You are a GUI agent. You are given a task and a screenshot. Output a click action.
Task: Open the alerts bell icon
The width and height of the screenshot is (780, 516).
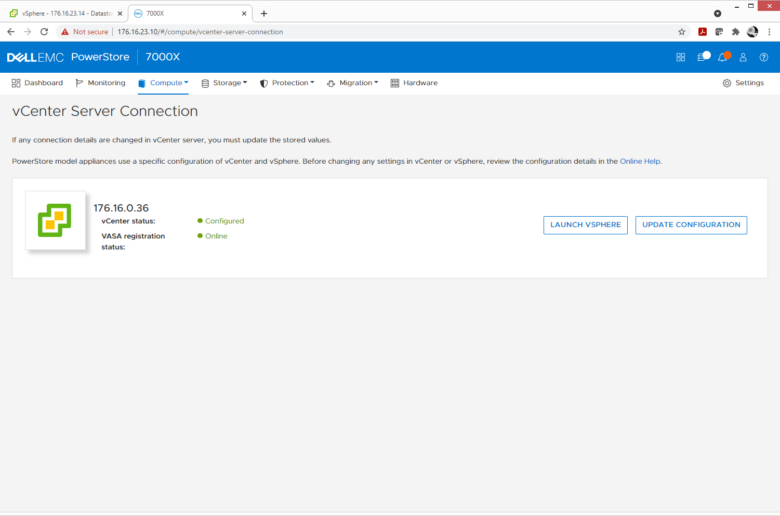click(724, 57)
